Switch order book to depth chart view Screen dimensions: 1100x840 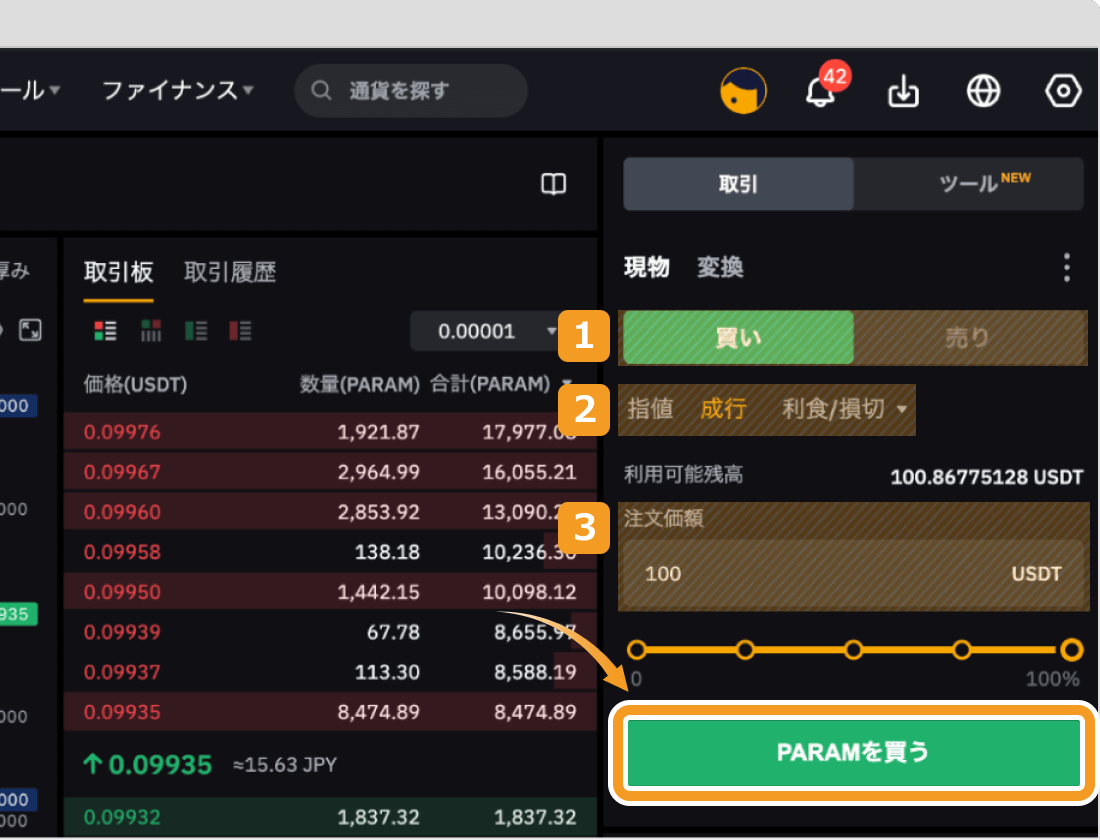click(151, 330)
